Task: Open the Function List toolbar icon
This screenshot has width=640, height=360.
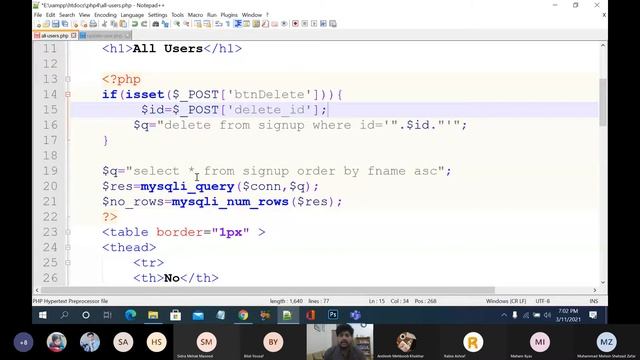Action: click(265, 24)
